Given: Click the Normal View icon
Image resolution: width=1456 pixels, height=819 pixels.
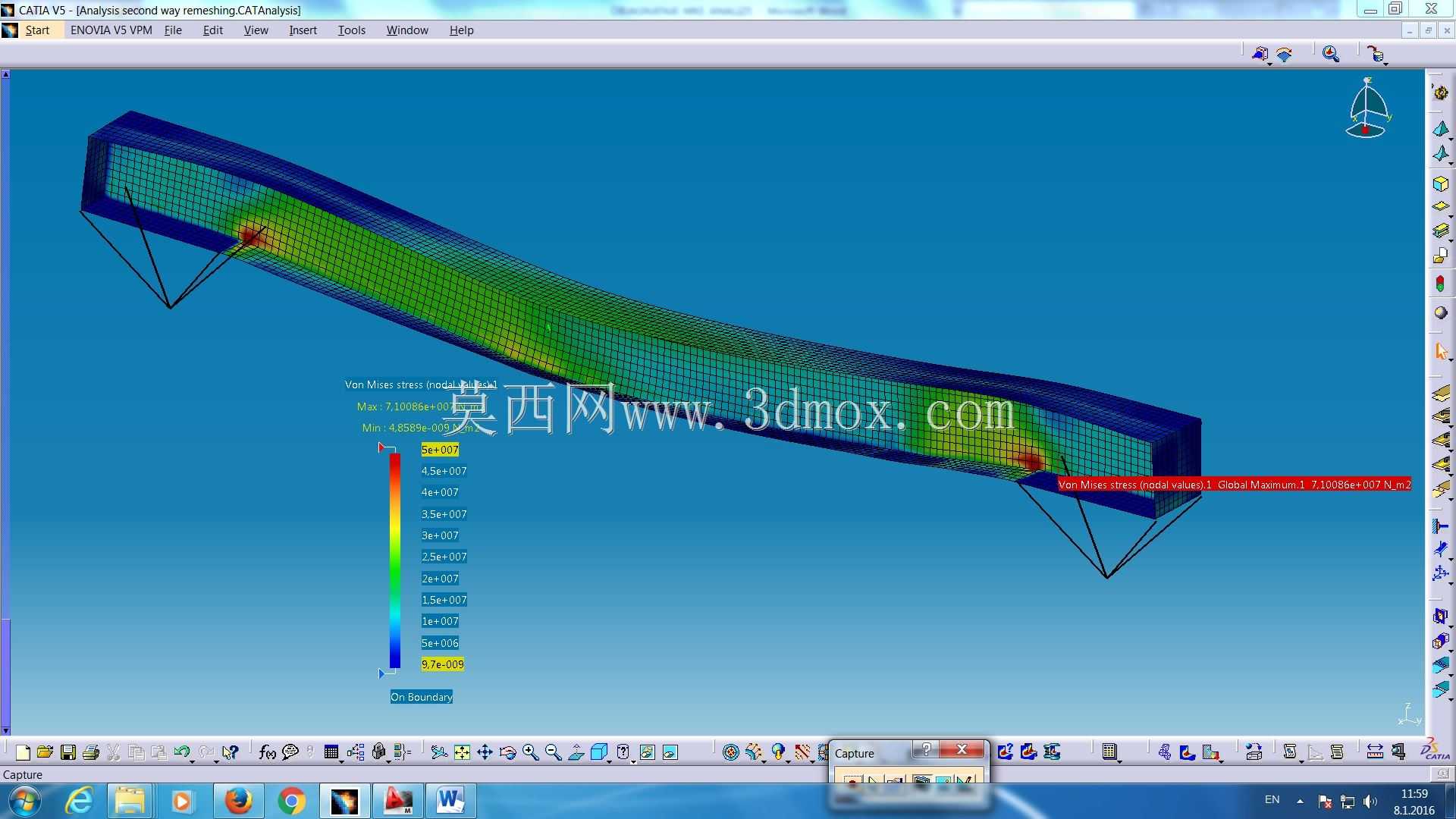Looking at the screenshot, I should (576, 752).
